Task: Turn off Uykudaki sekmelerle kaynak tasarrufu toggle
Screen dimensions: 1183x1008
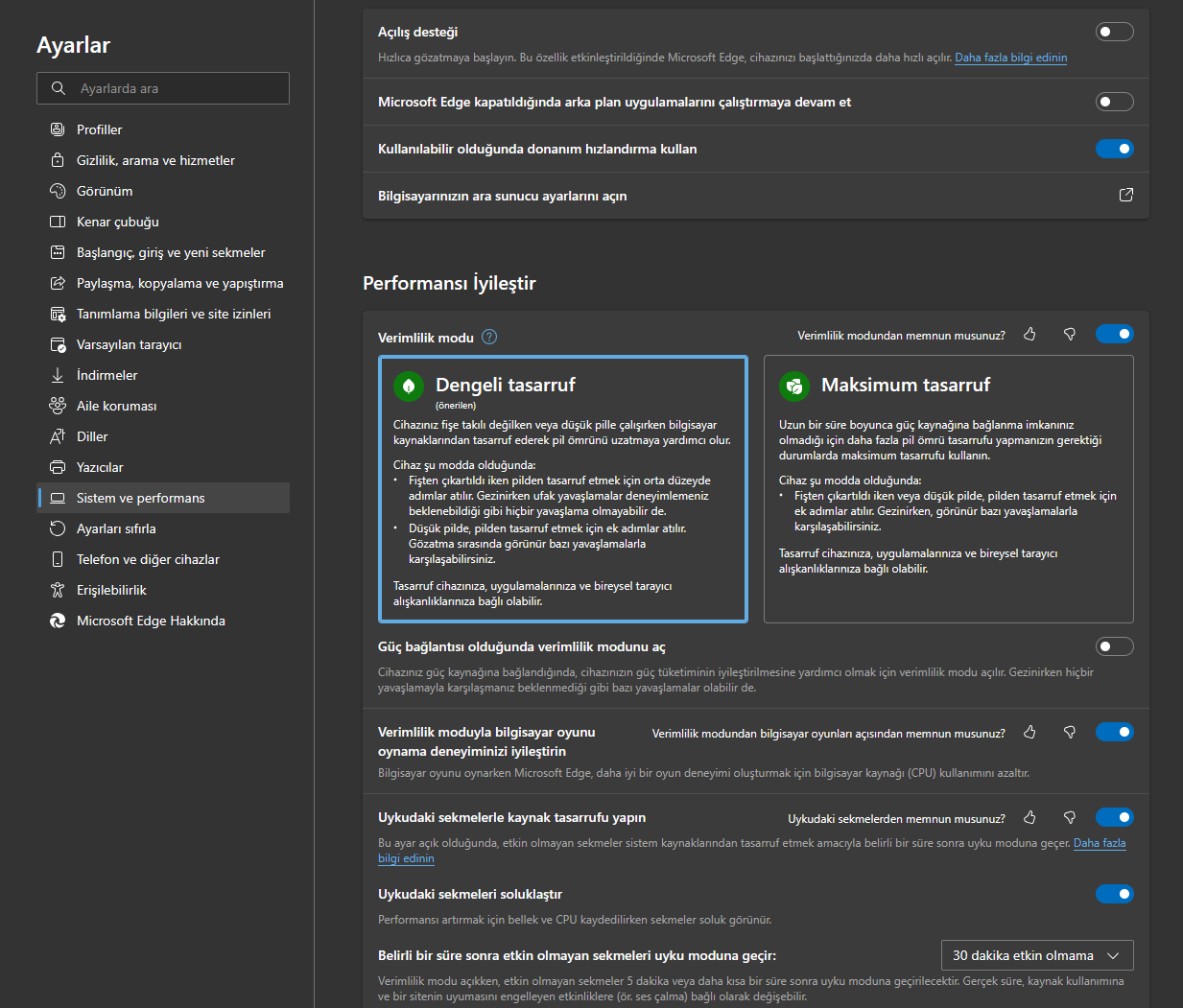Action: coord(1115,817)
